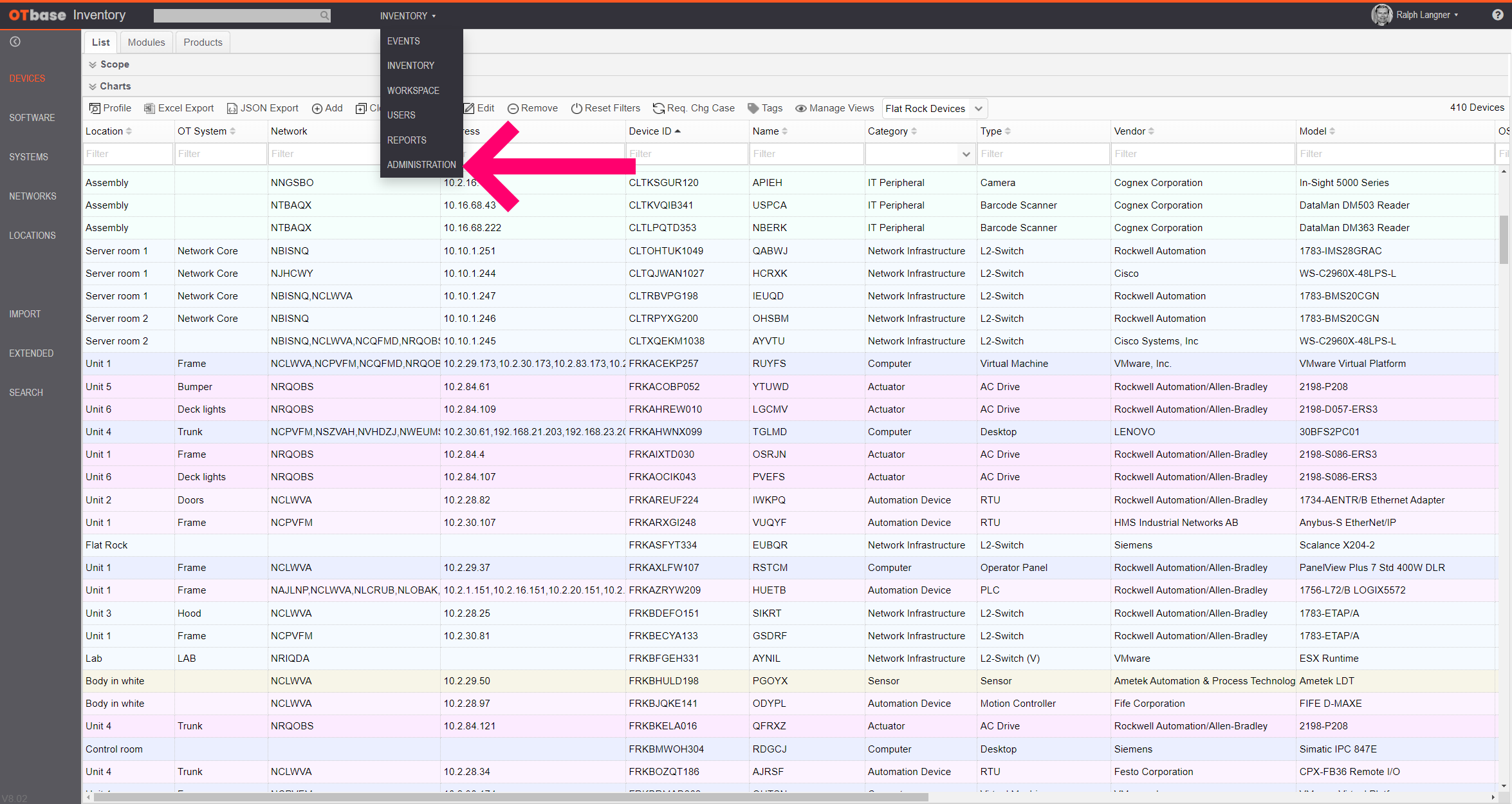Sort by Type column arrows
Image resolution: width=1512 pixels, height=804 pixels.
[1008, 131]
